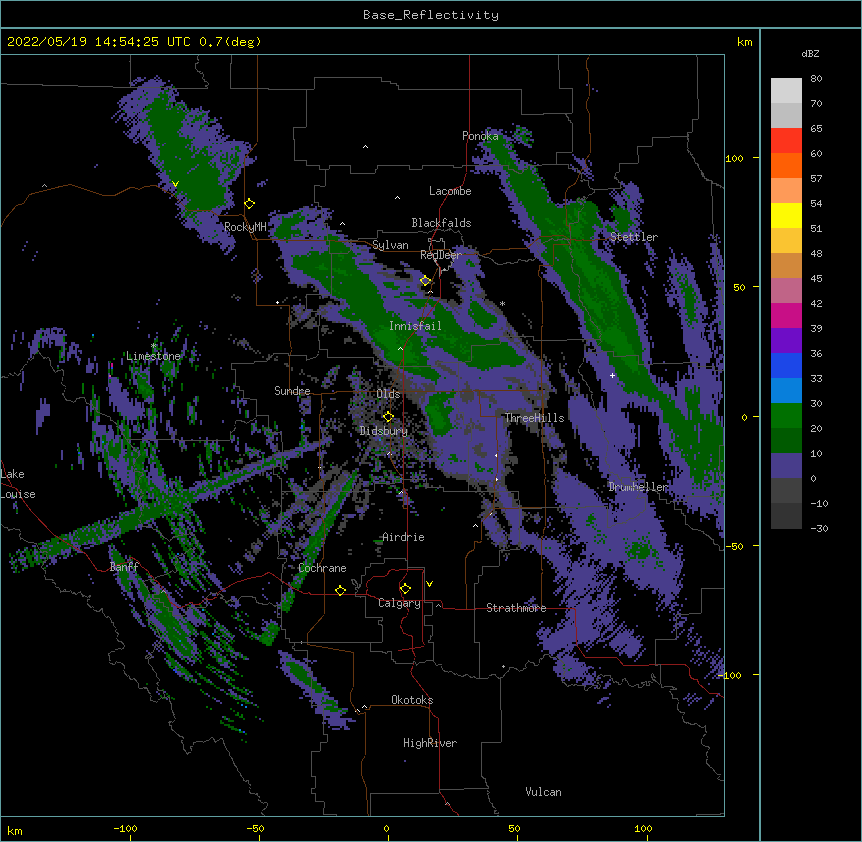Select the magenta 42-39 dBZ legend swatch

pyautogui.click(x=786, y=315)
